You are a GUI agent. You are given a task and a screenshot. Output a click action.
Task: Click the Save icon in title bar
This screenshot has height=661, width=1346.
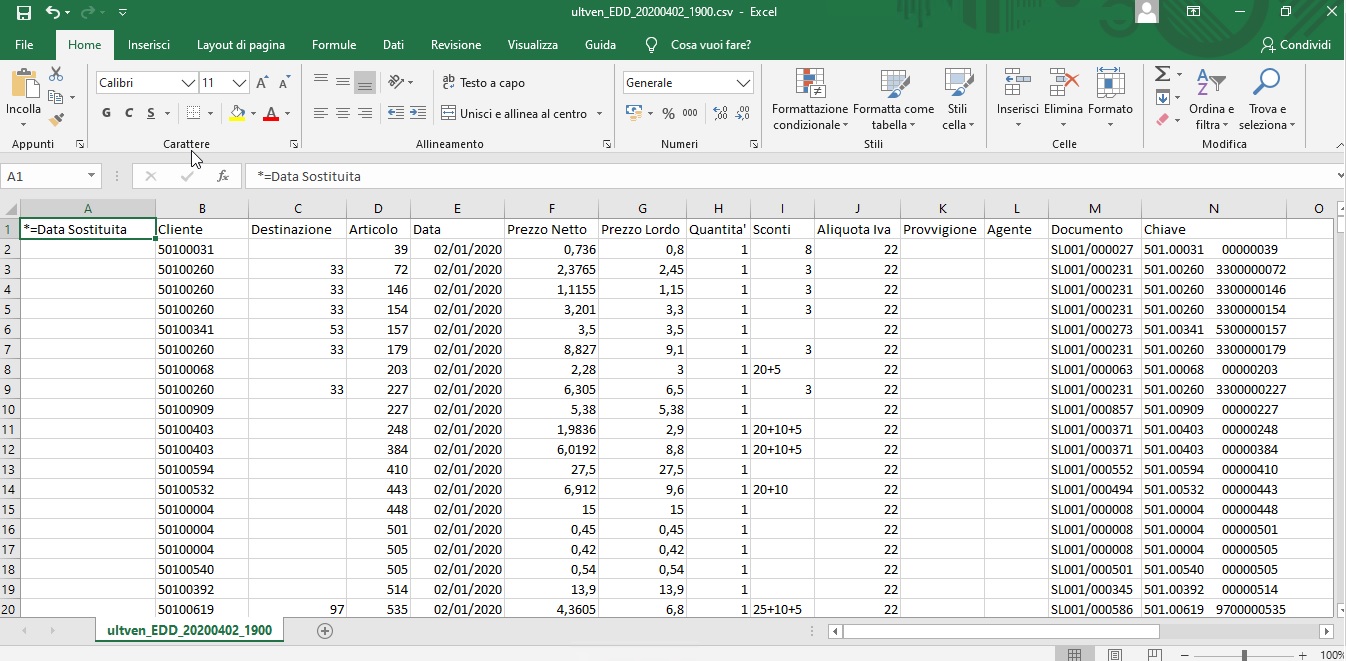pos(23,13)
